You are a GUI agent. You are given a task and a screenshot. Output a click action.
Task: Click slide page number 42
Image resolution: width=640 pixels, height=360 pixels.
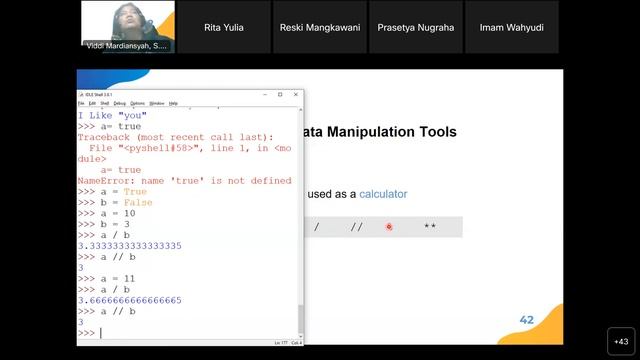coord(527,320)
